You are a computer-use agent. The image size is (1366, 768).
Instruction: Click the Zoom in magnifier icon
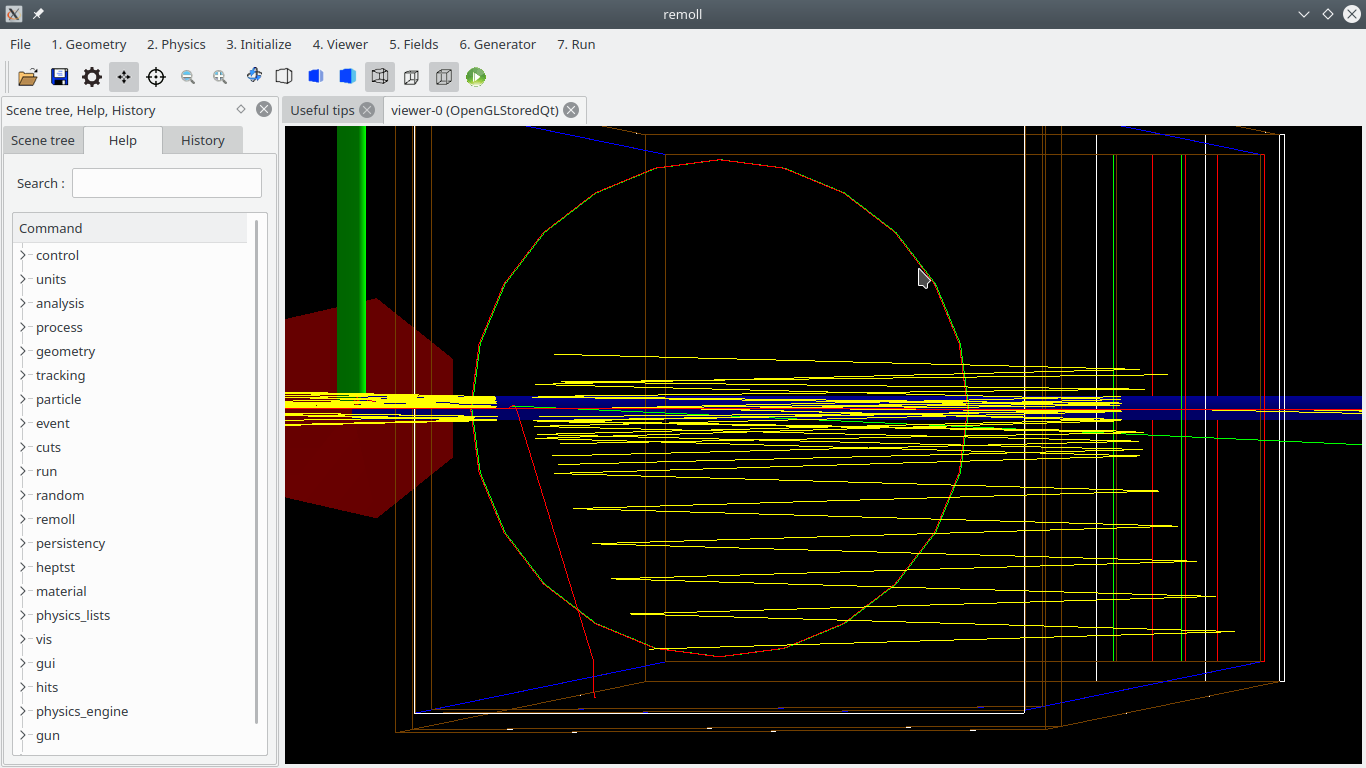point(220,77)
